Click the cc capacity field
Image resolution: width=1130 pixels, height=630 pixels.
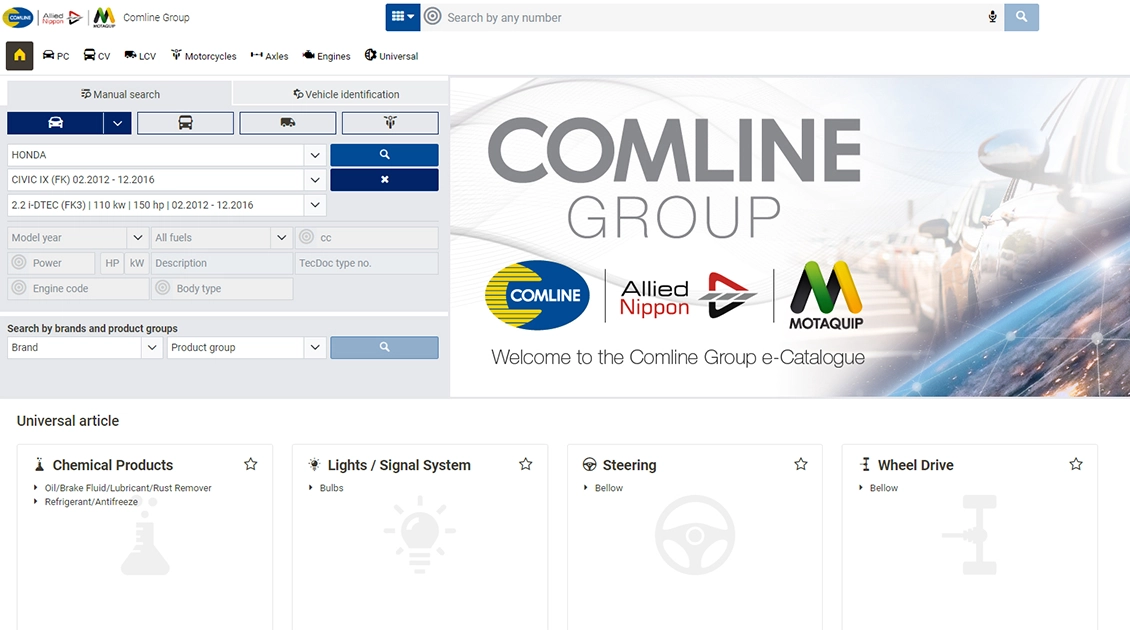tap(366, 237)
